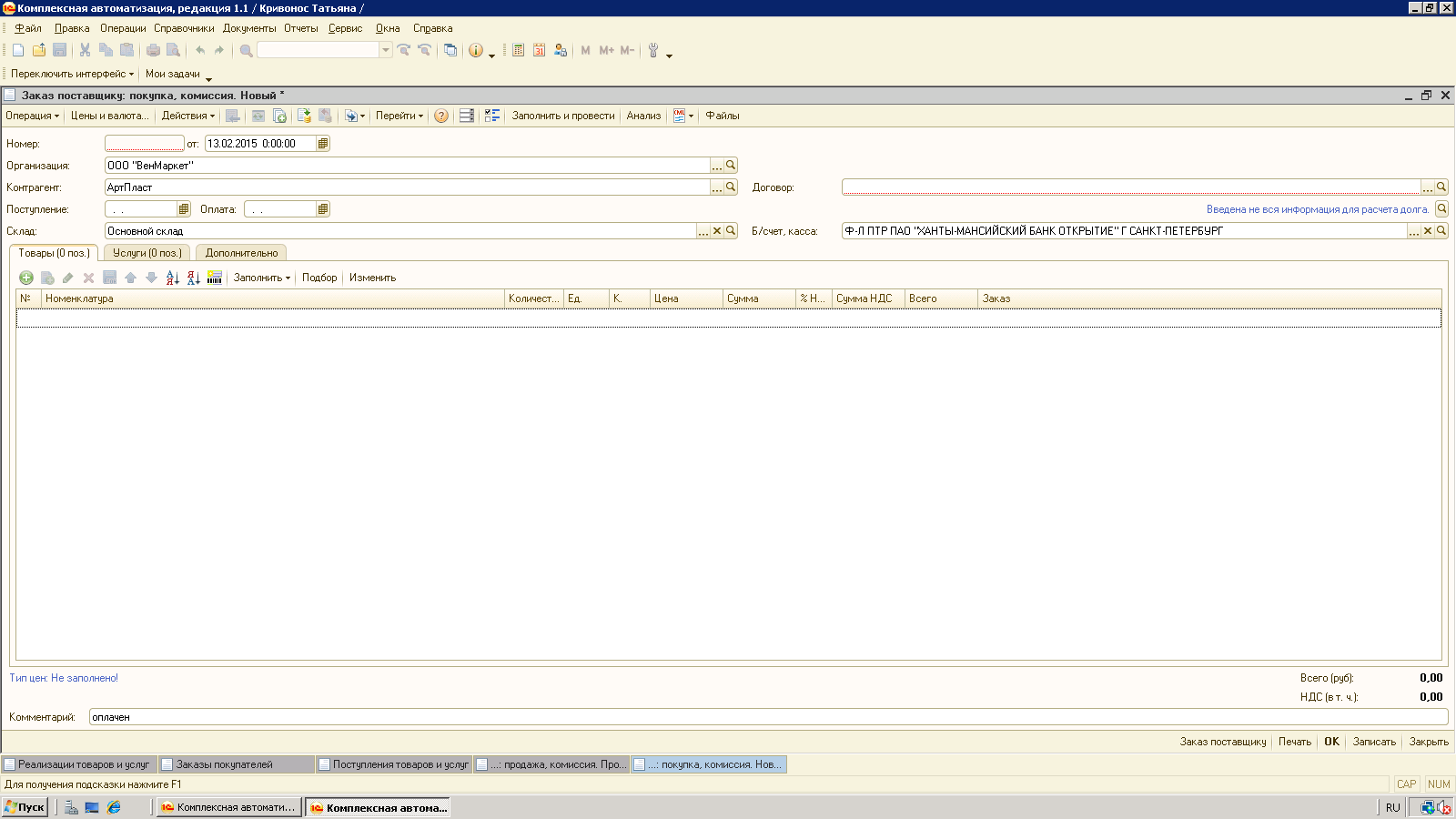Clear the Склад field value
This screenshot has width=1456, height=819.
point(717,231)
